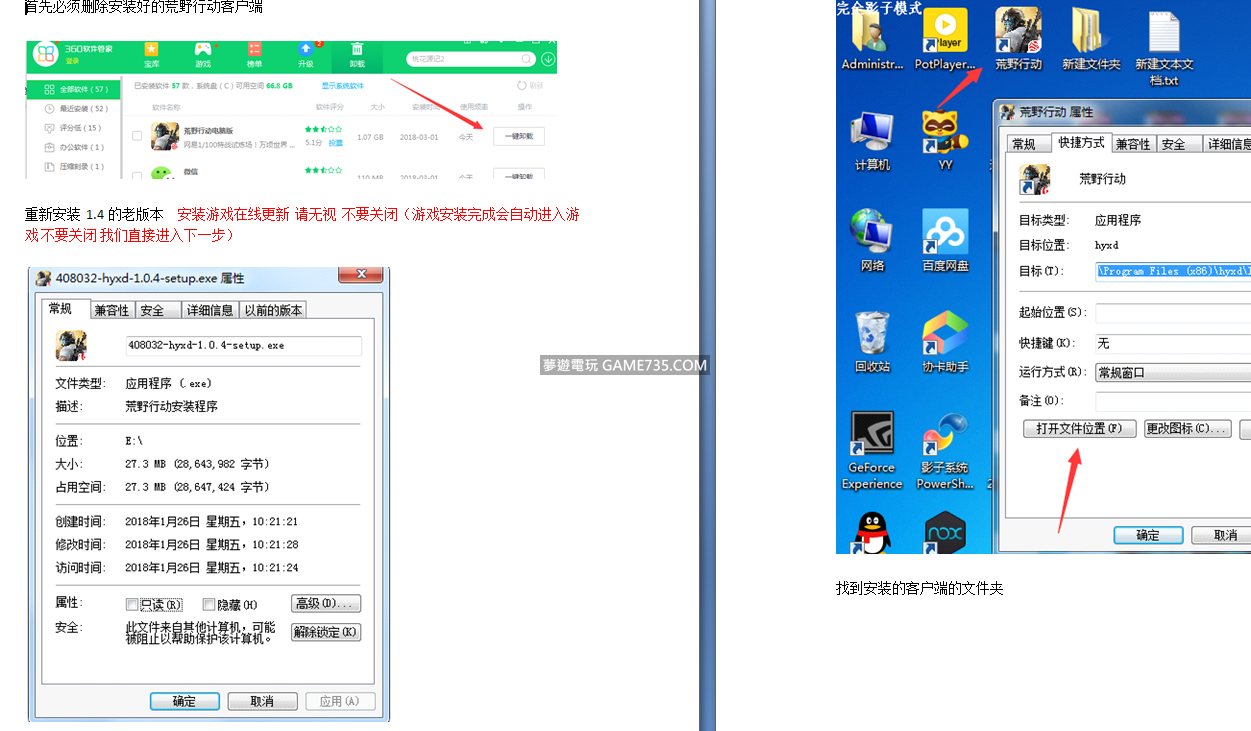Click the 投票 link for 荒野行动电脑版
This screenshot has width=1251, height=731.
[x=336, y=143]
